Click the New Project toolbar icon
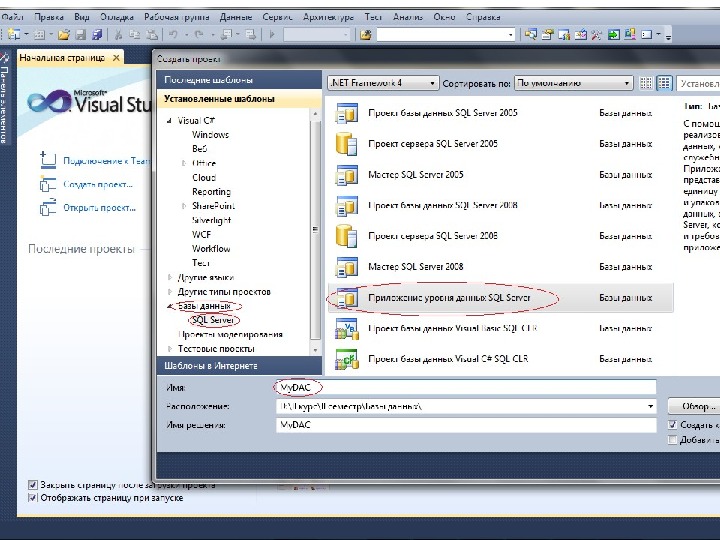 click(14, 34)
